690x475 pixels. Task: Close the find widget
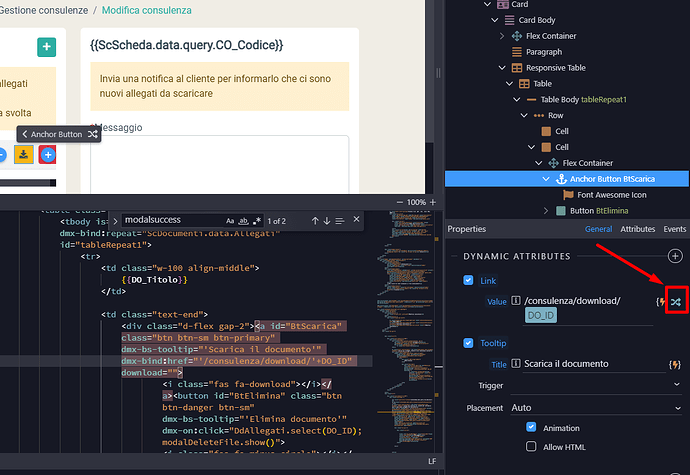click(356, 219)
